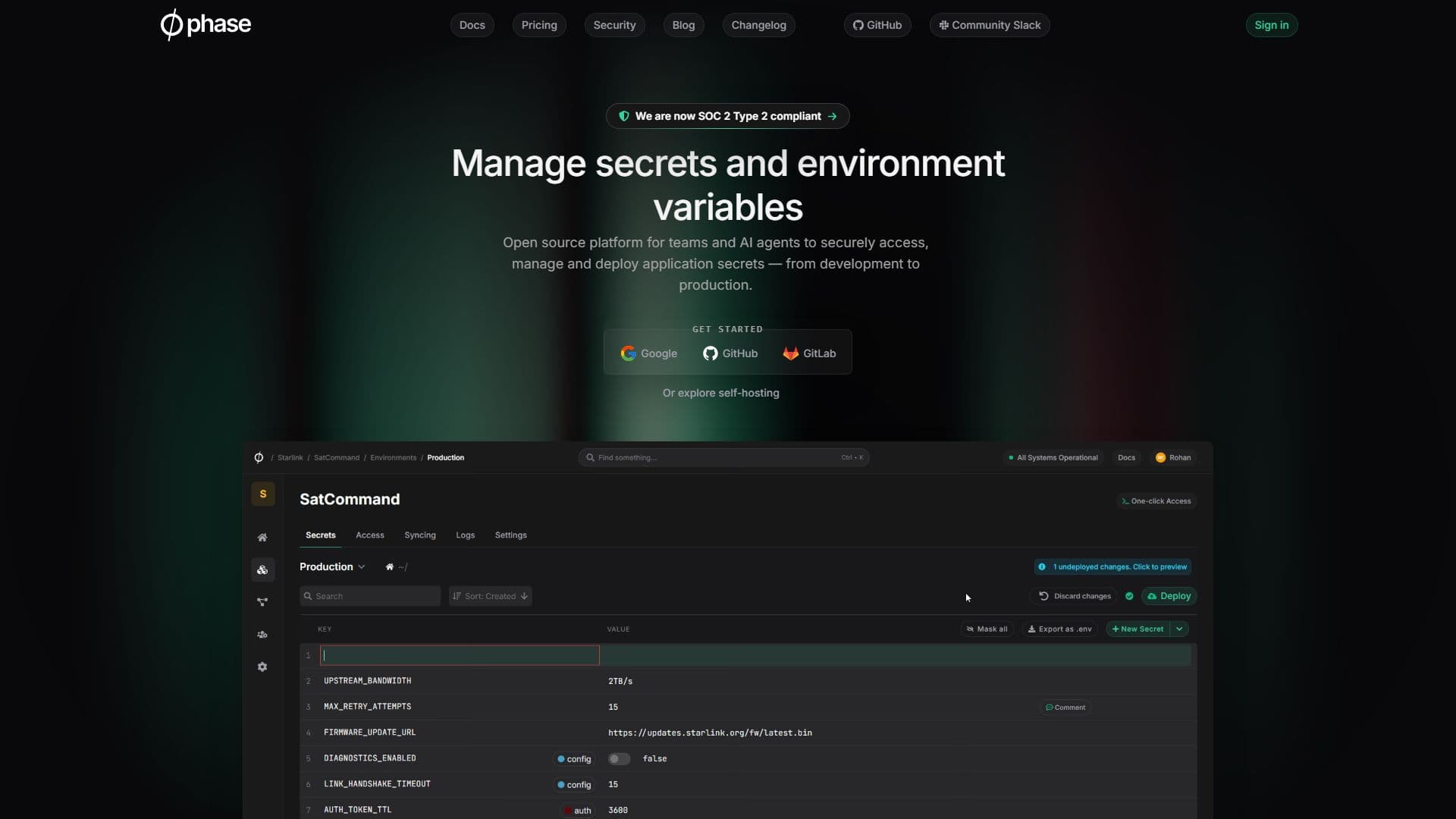Switch to the Access tab

[370, 535]
